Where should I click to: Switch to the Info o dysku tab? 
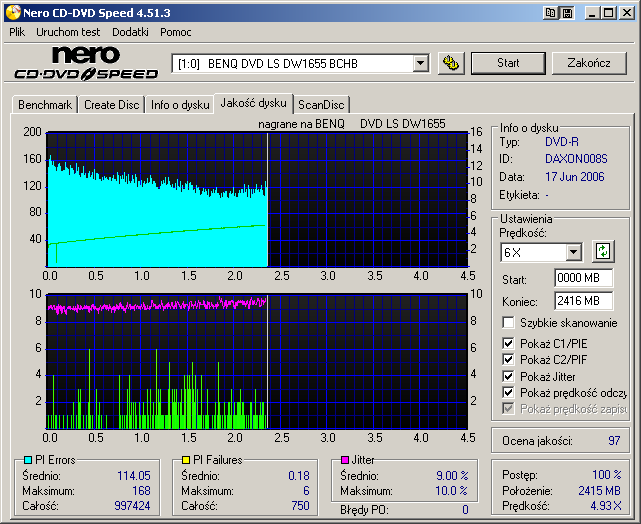coord(180,105)
